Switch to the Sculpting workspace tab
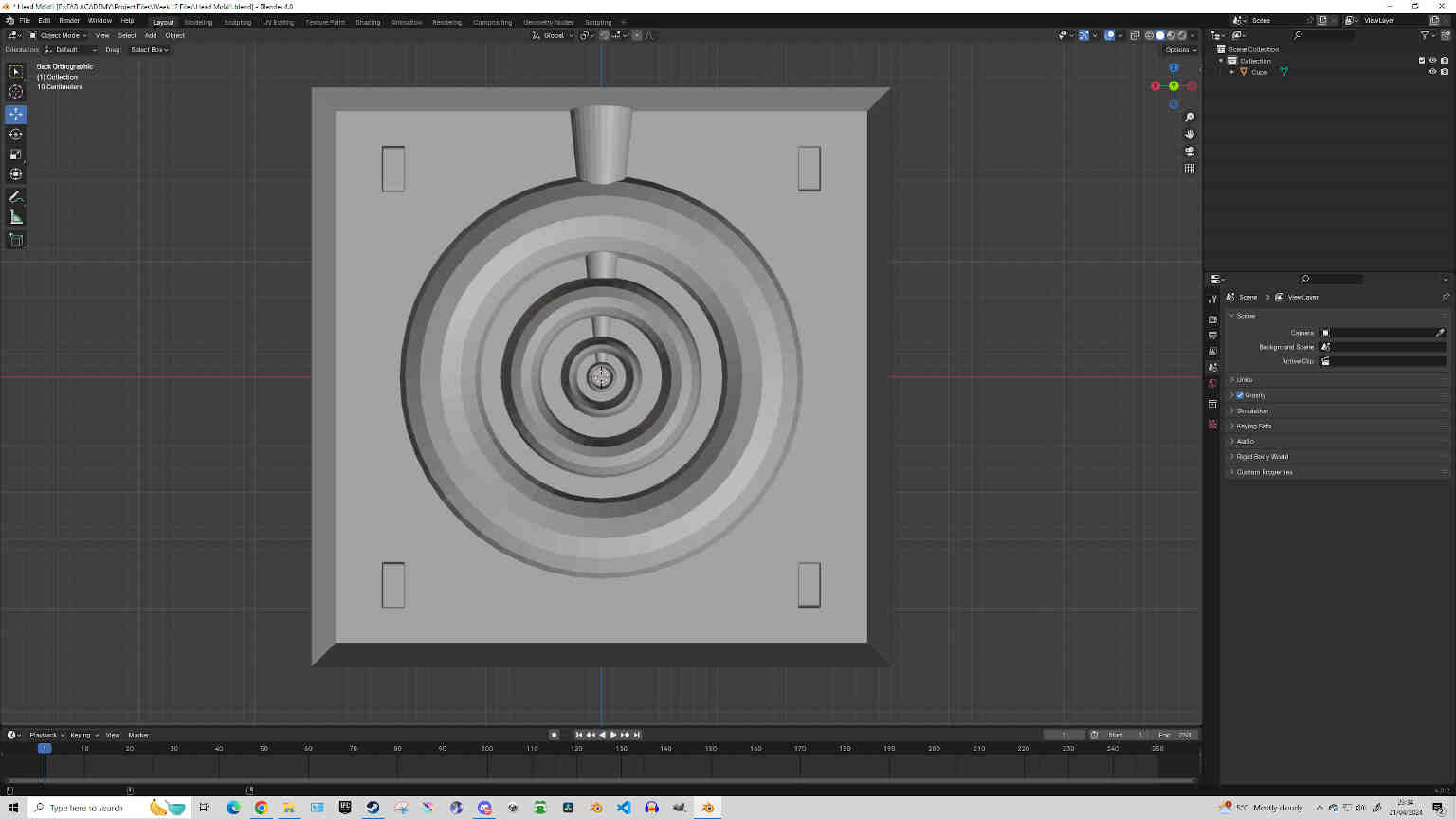The width and height of the screenshot is (1456, 819). 238,22
